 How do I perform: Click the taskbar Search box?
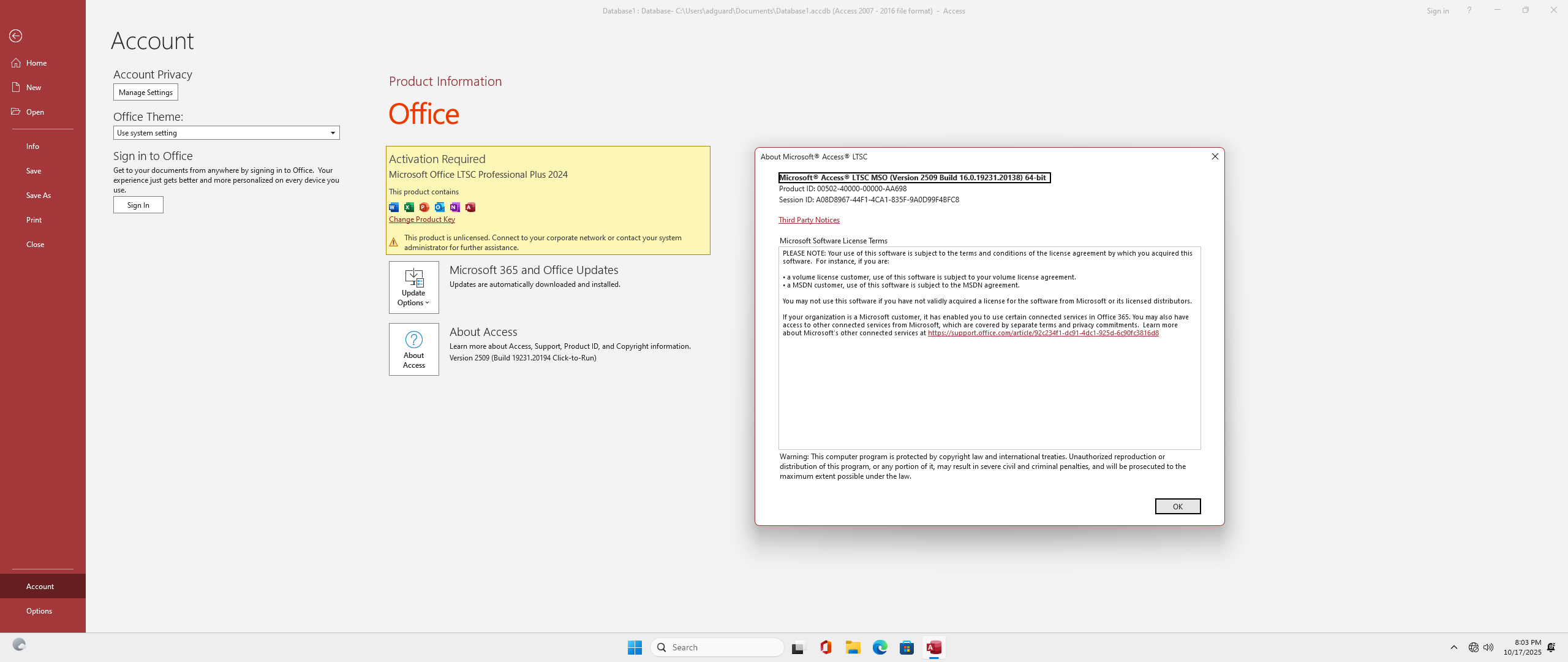coord(717,647)
